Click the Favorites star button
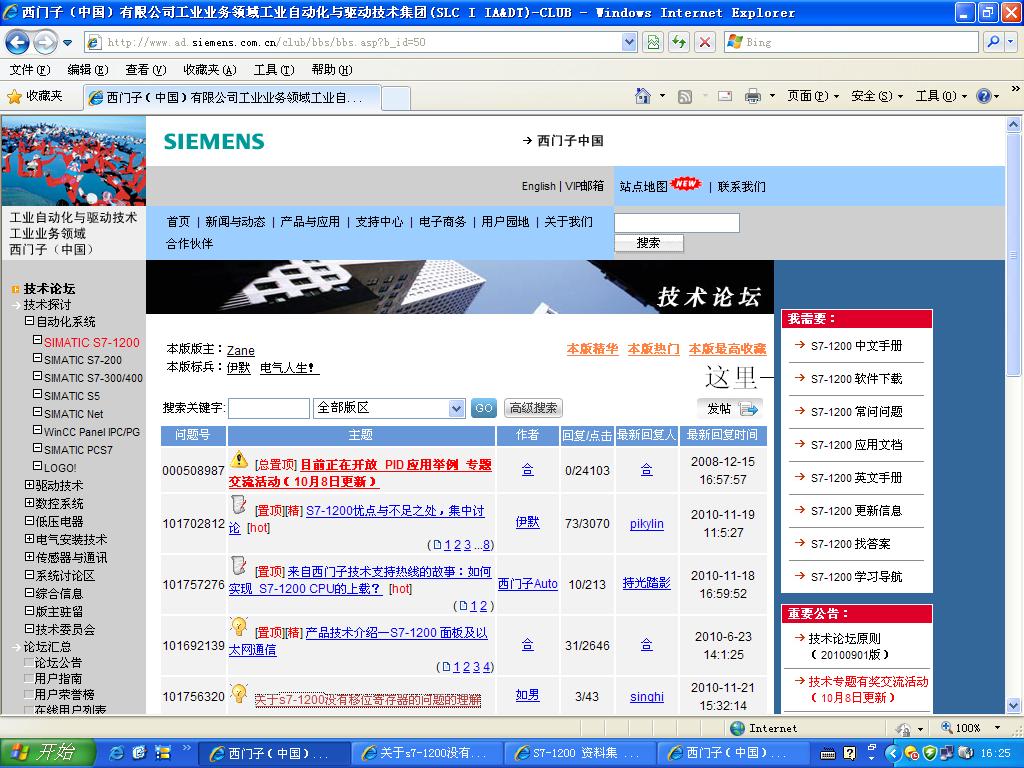This screenshot has height=768, width=1024. tap(35, 96)
